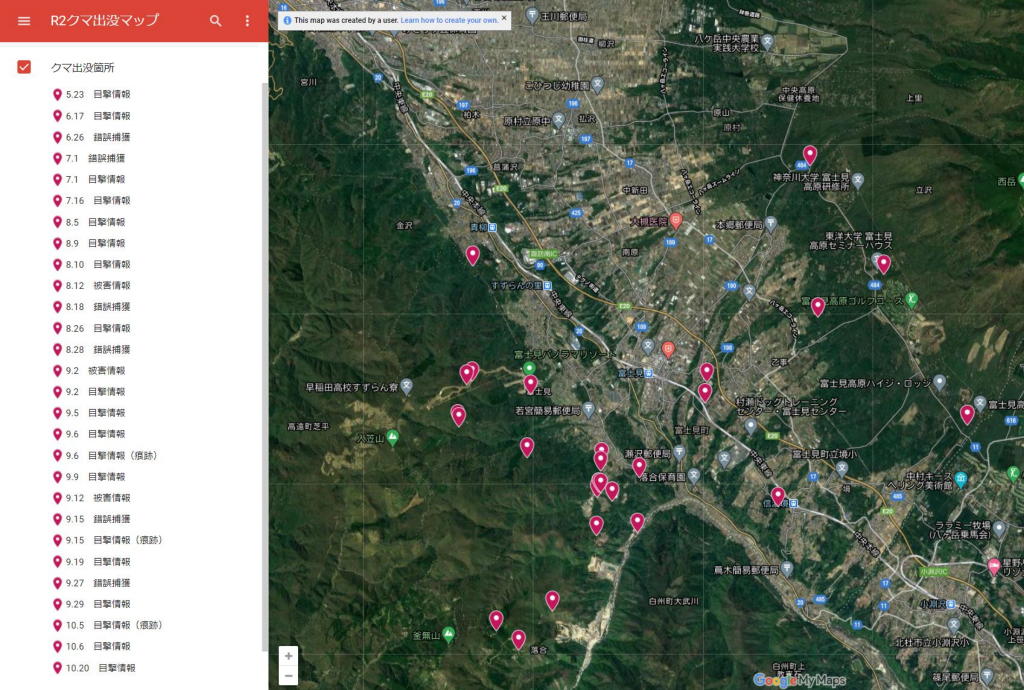
Task: Open the hamburger menu beside the map title
Action: [24, 21]
